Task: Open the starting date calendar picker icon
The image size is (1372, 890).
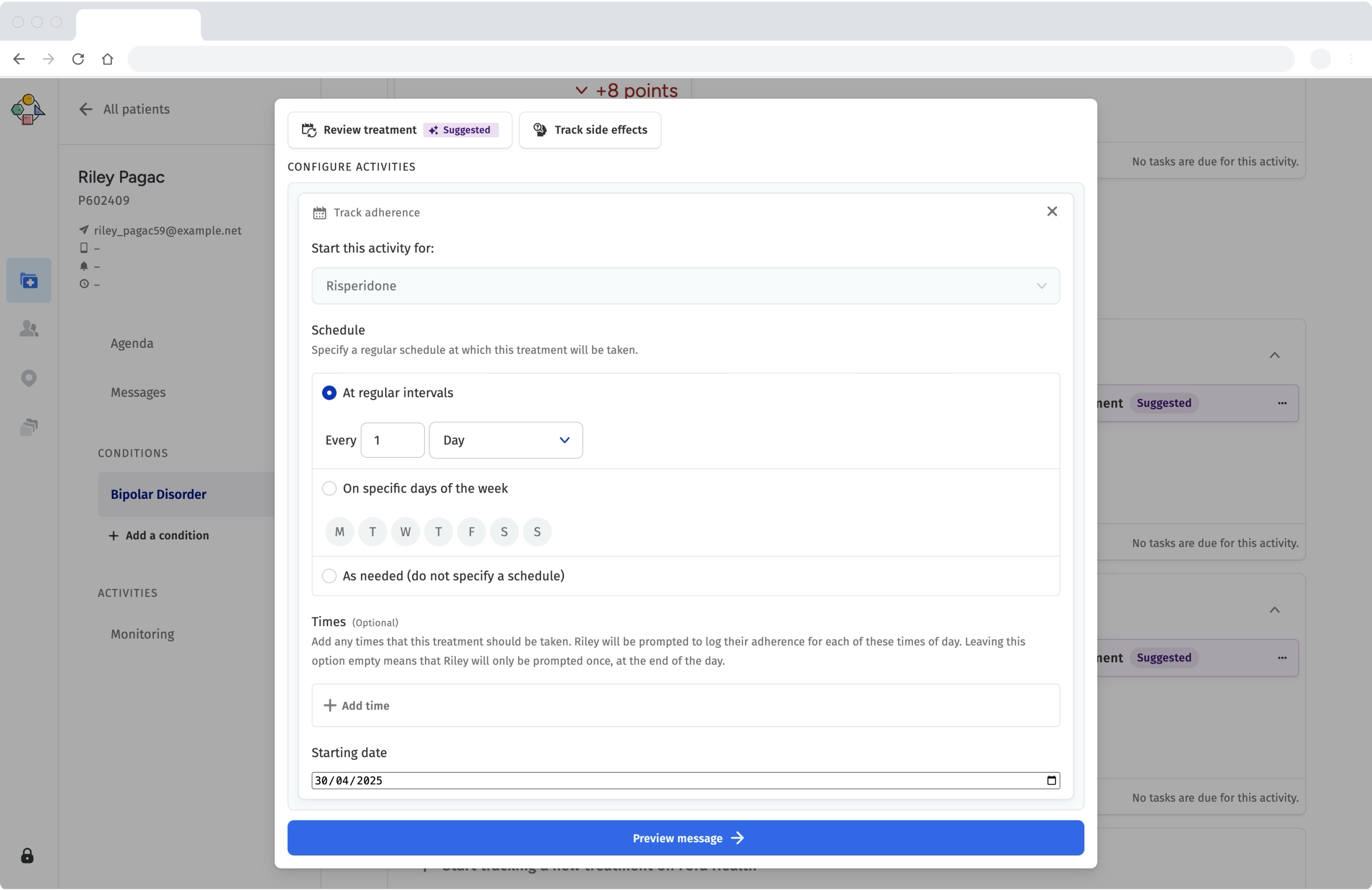Action: point(1051,780)
